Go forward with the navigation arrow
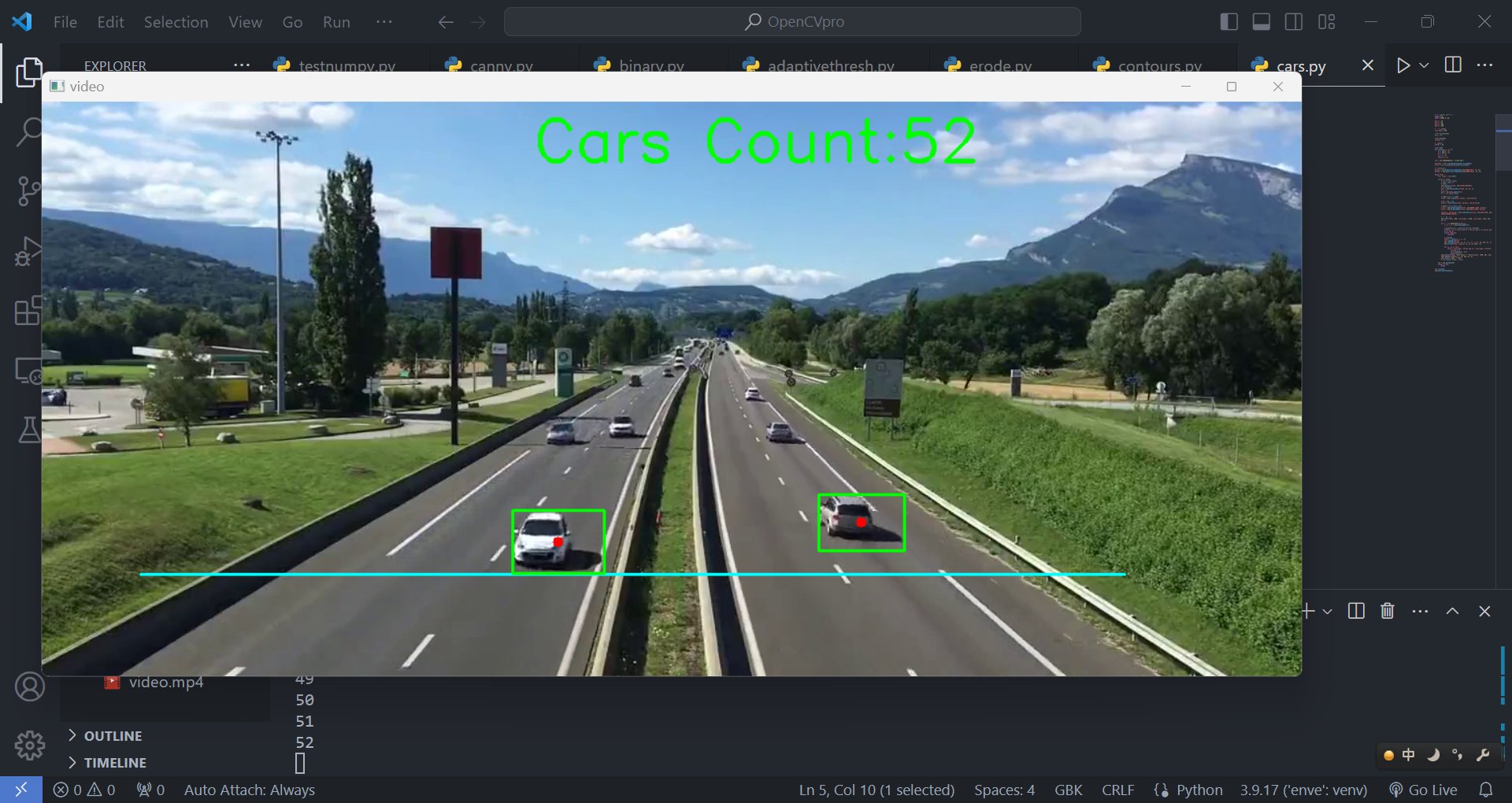This screenshot has height=803, width=1512. (478, 22)
